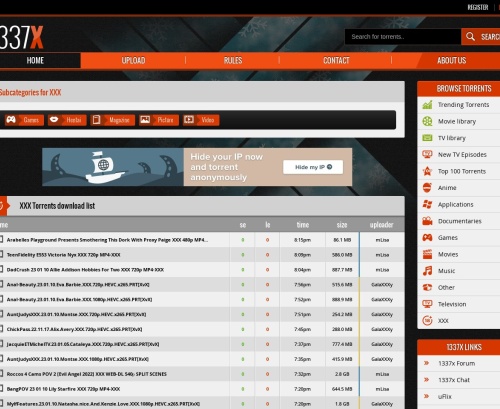This screenshot has width=500, height=409.
Task: Click the '2.0 GB' size cell
Action: tap(342, 374)
